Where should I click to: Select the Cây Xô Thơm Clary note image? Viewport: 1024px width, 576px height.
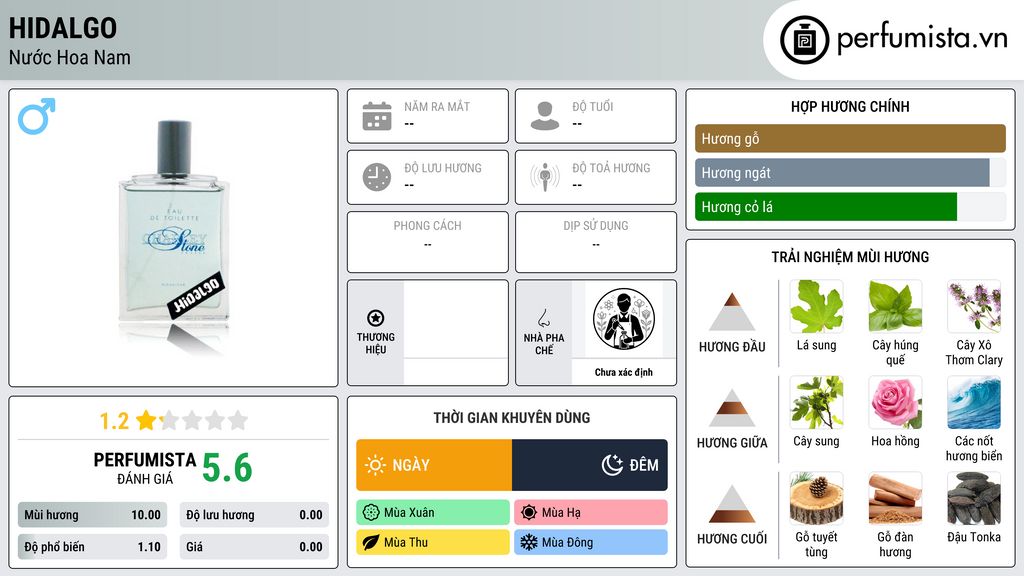point(974,307)
